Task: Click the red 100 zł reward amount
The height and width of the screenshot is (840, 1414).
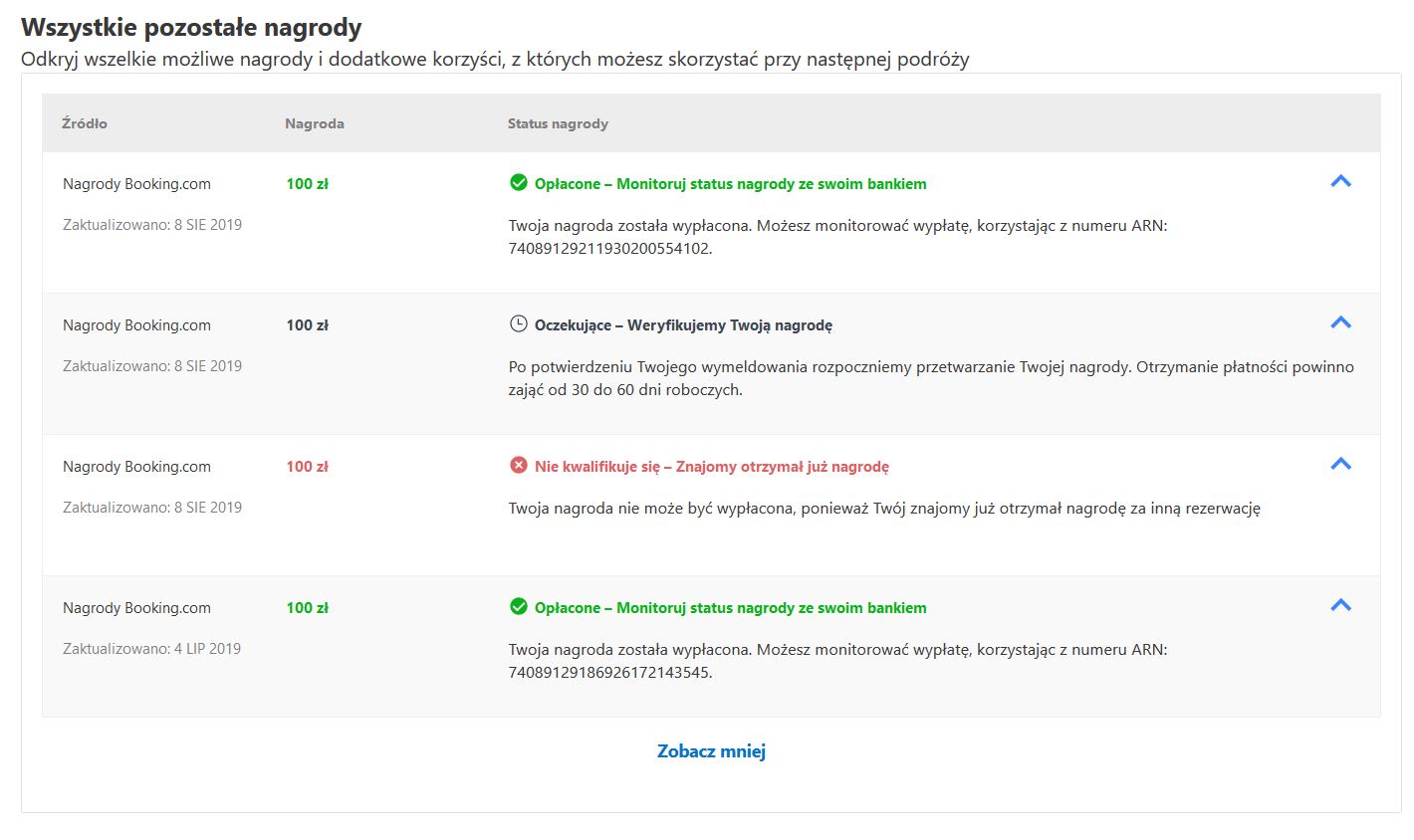Action: [x=307, y=467]
